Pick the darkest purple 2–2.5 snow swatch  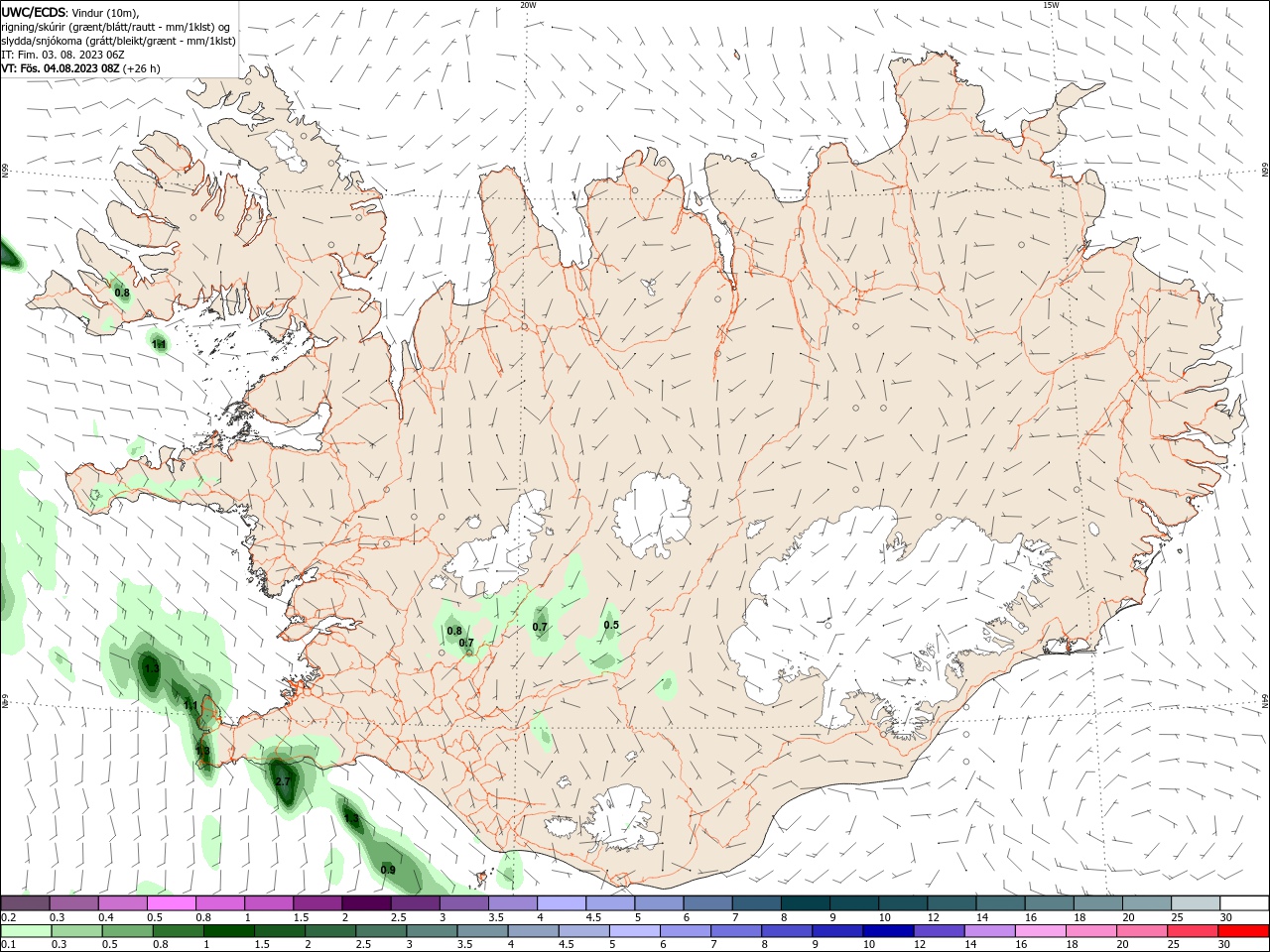coord(366,903)
